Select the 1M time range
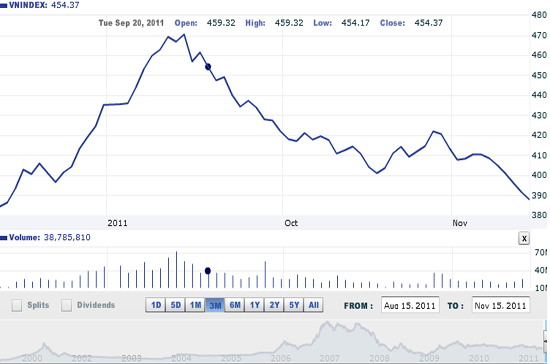Image resolution: width=550 pixels, height=364 pixels. point(195,305)
